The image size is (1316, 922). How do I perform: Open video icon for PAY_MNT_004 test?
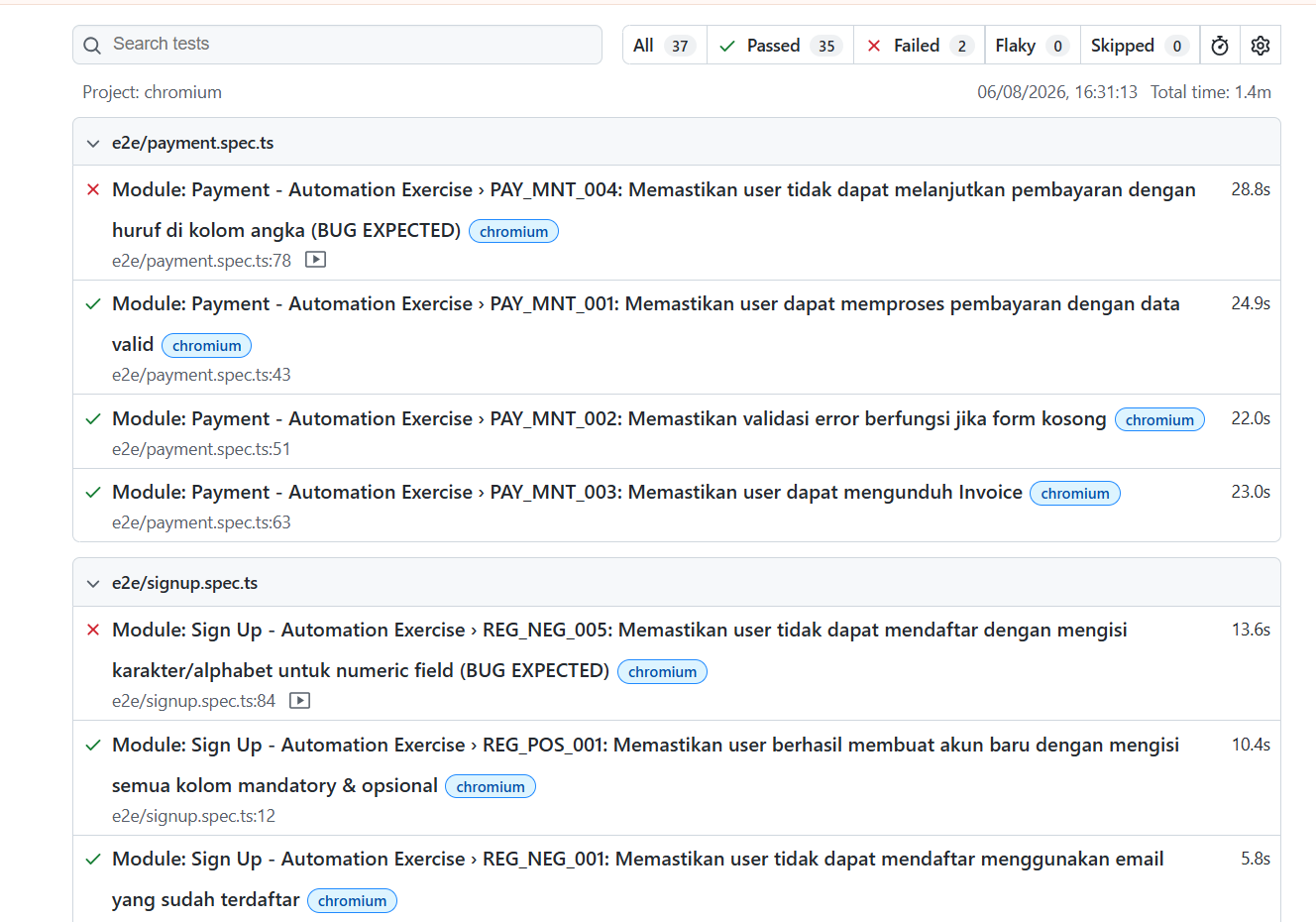point(315,260)
